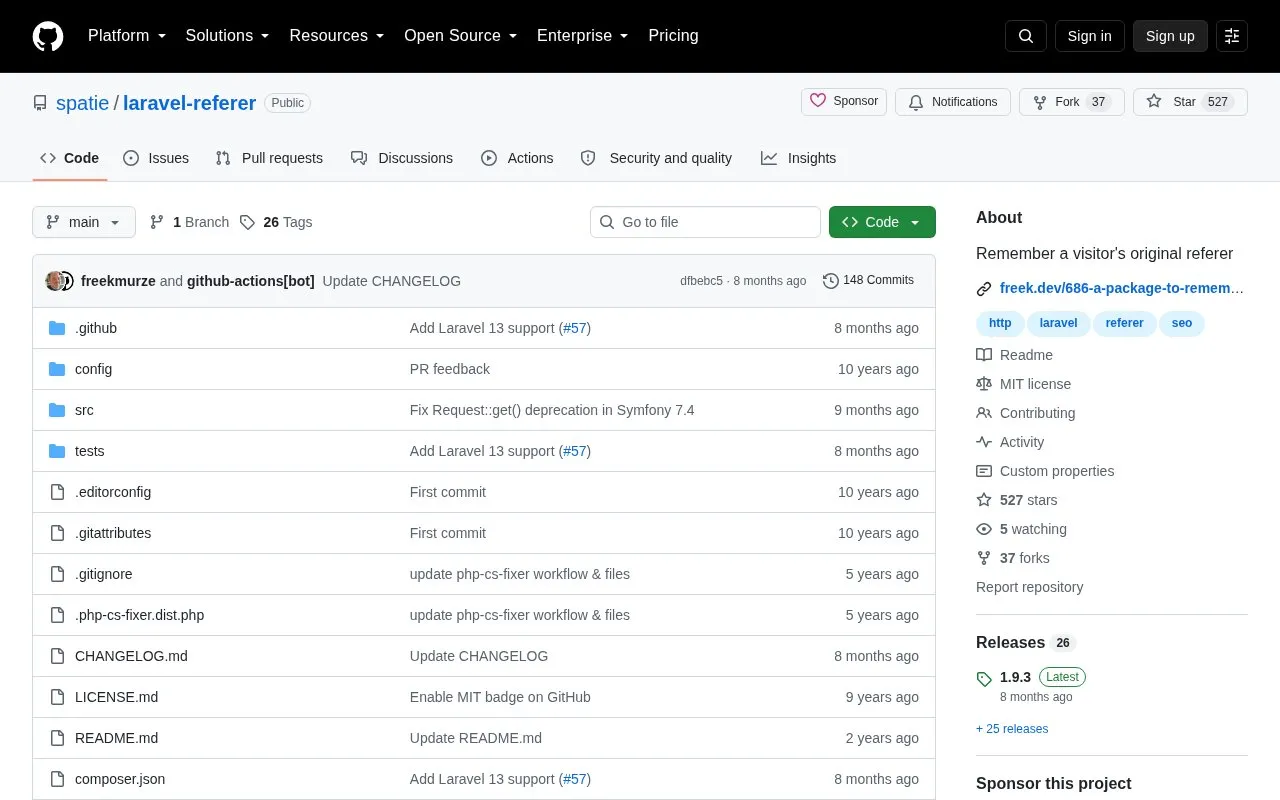Click the Sponsor heart button
1280x800 pixels.
(x=844, y=102)
